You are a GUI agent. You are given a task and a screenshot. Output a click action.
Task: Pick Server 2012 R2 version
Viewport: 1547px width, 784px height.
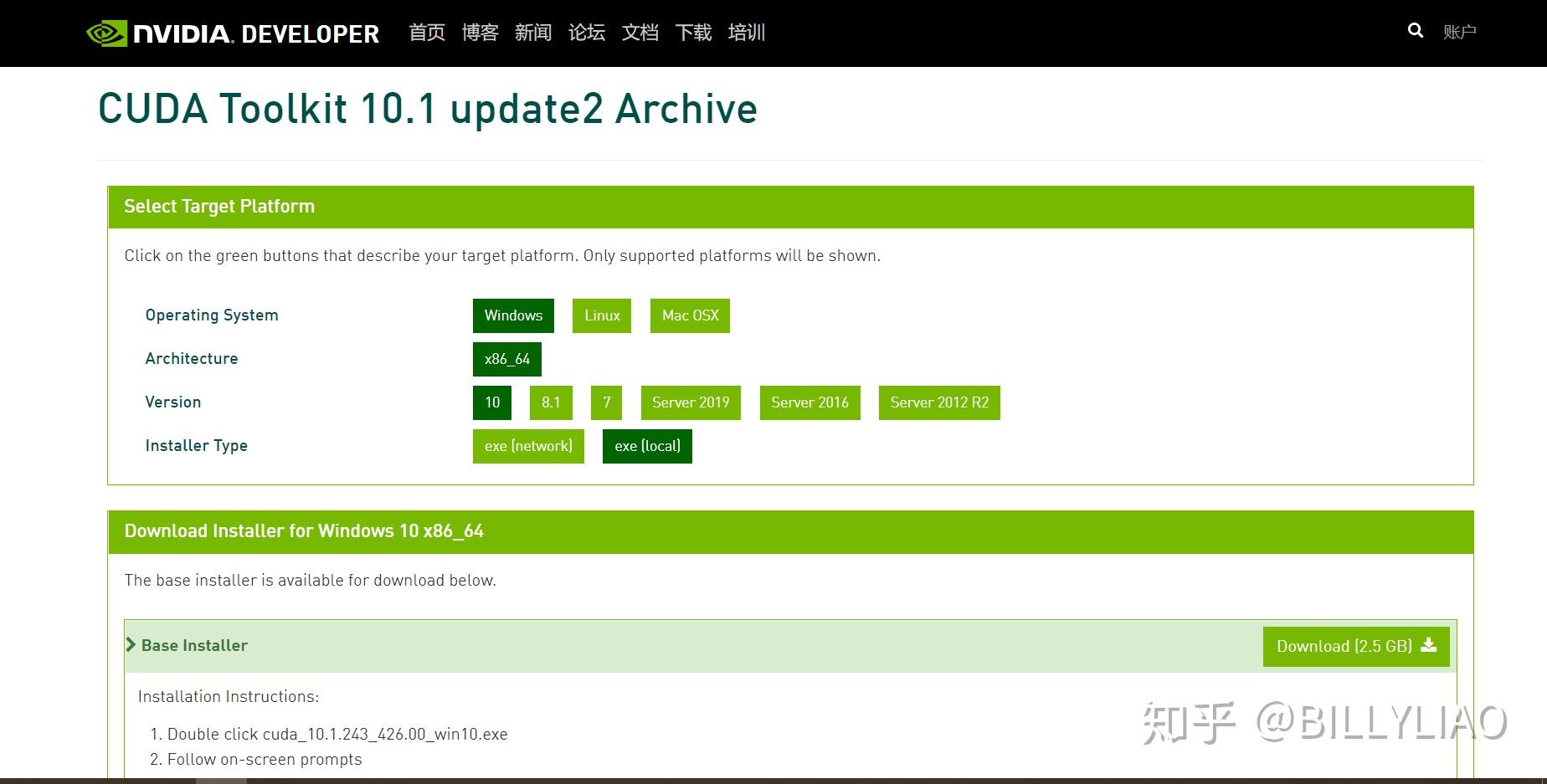(938, 402)
